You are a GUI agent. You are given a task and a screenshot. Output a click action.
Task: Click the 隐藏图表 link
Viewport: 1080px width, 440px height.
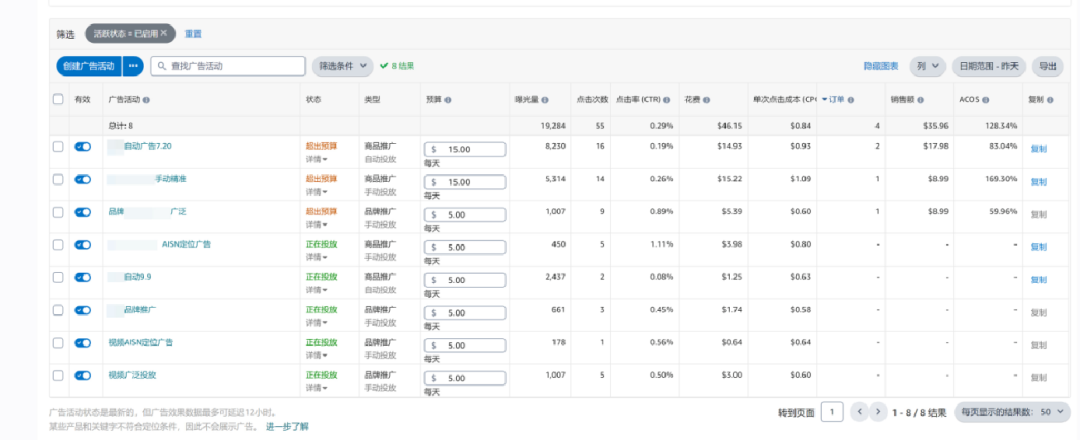click(881, 66)
